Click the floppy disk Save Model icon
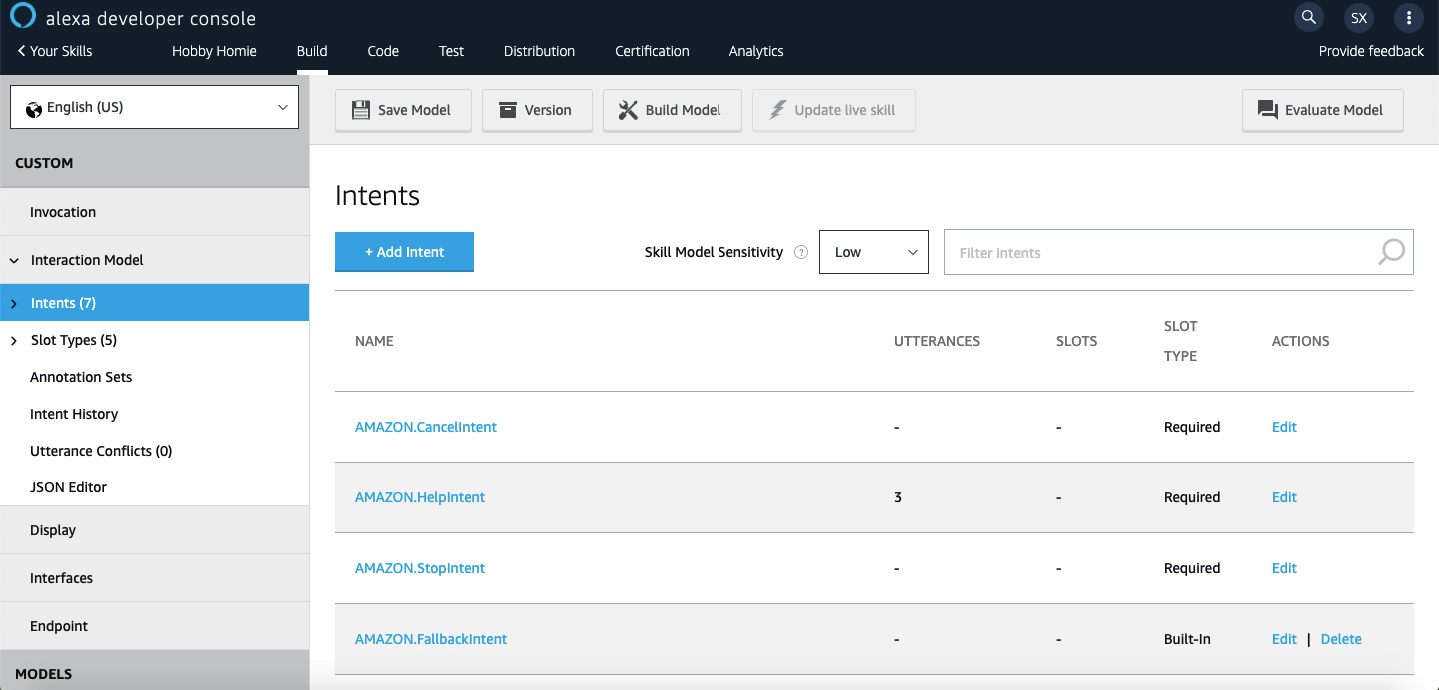This screenshot has width=1439, height=690. (x=361, y=110)
